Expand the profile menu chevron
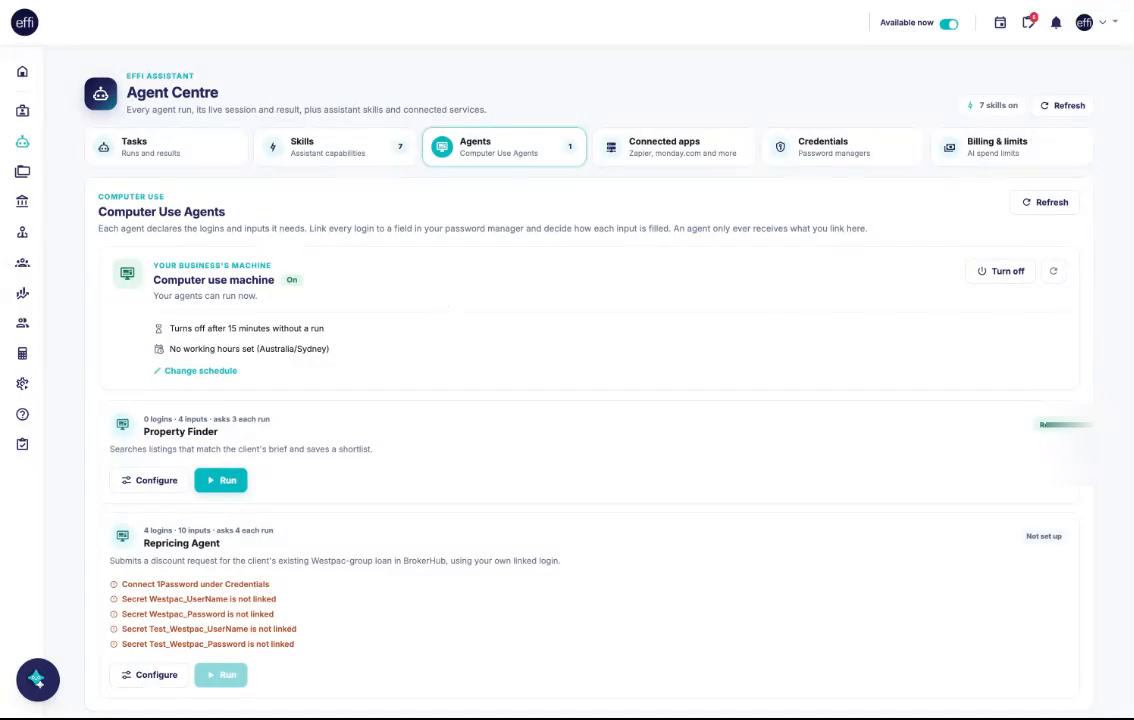Screen dimensions: 1134x720 [x=1103, y=22]
